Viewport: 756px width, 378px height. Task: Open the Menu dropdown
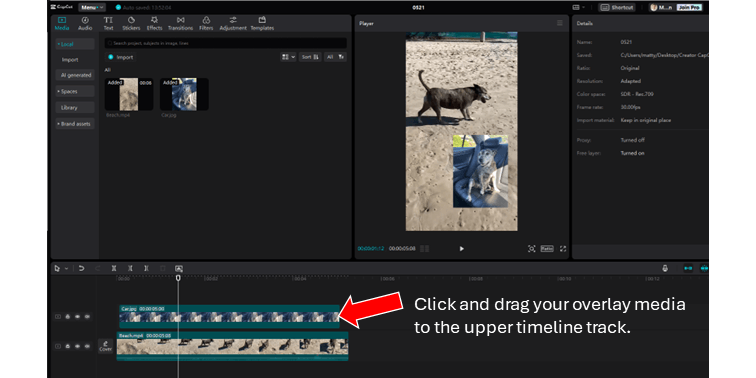[92, 8]
